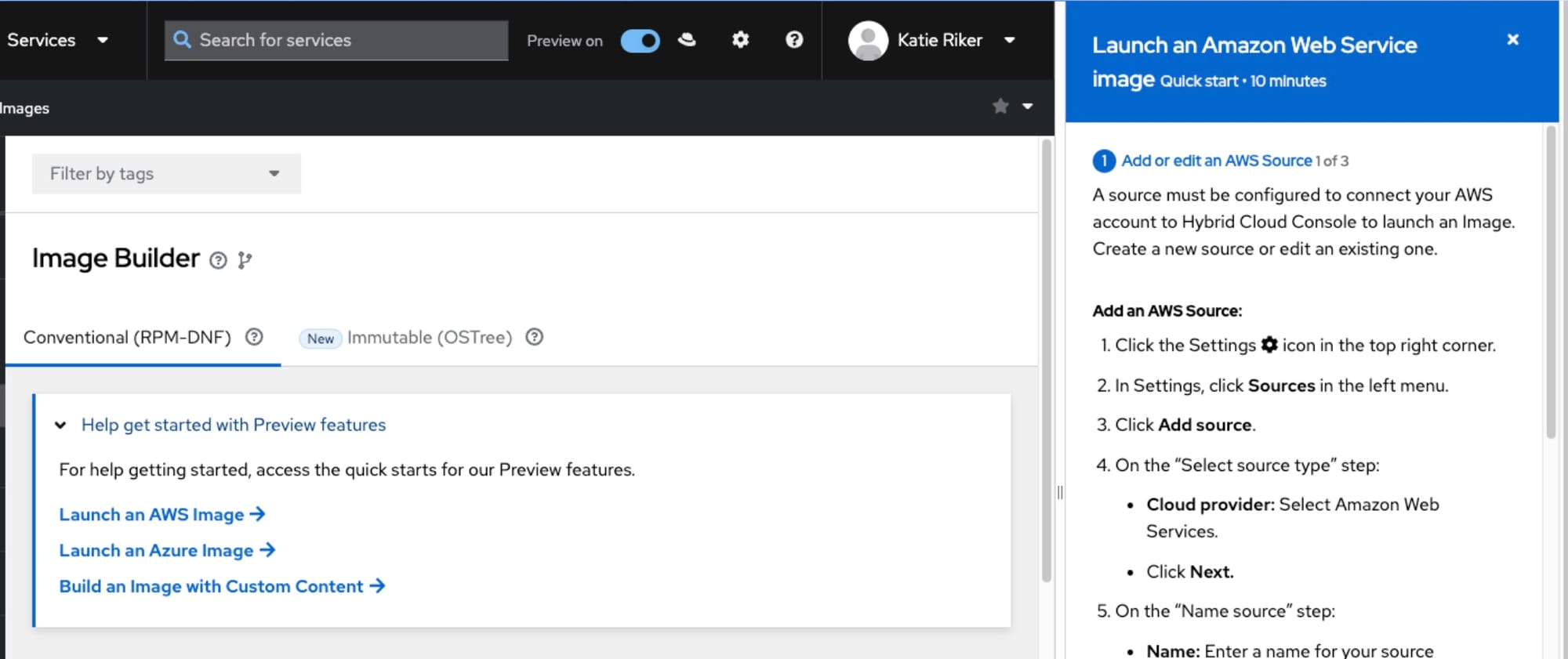The width and height of the screenshot is (1568, 659).
Task: Expand the Filter by tags dropdown
Action: [166, 173]
